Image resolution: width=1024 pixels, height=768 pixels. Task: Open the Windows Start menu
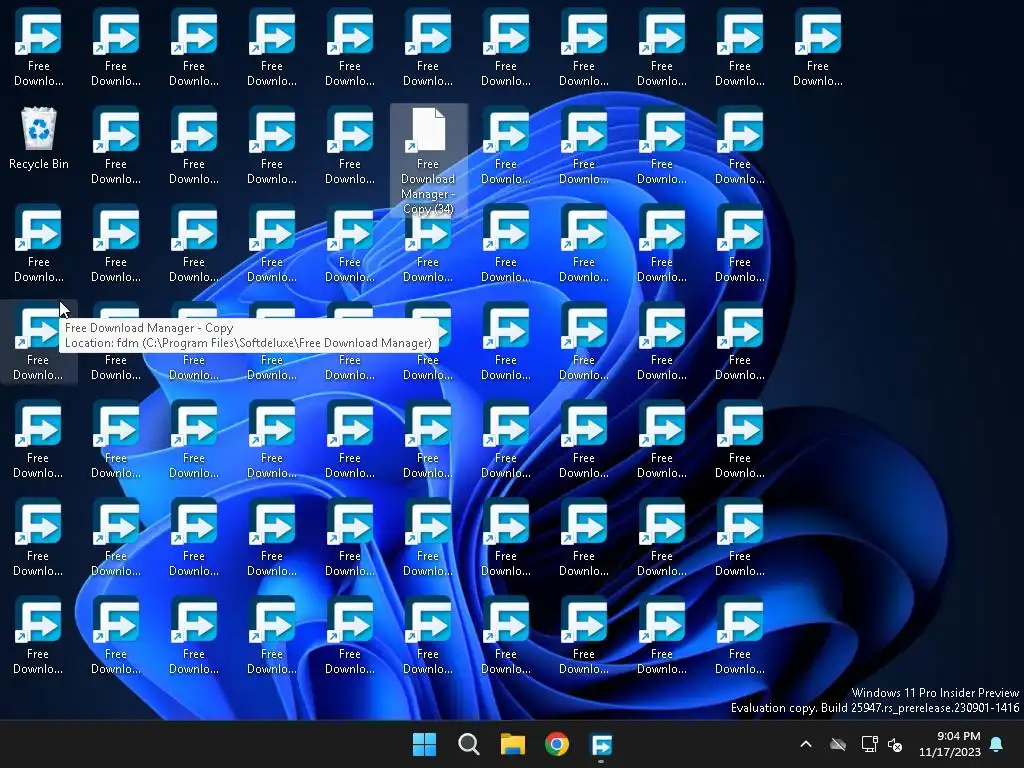(424, 744)
